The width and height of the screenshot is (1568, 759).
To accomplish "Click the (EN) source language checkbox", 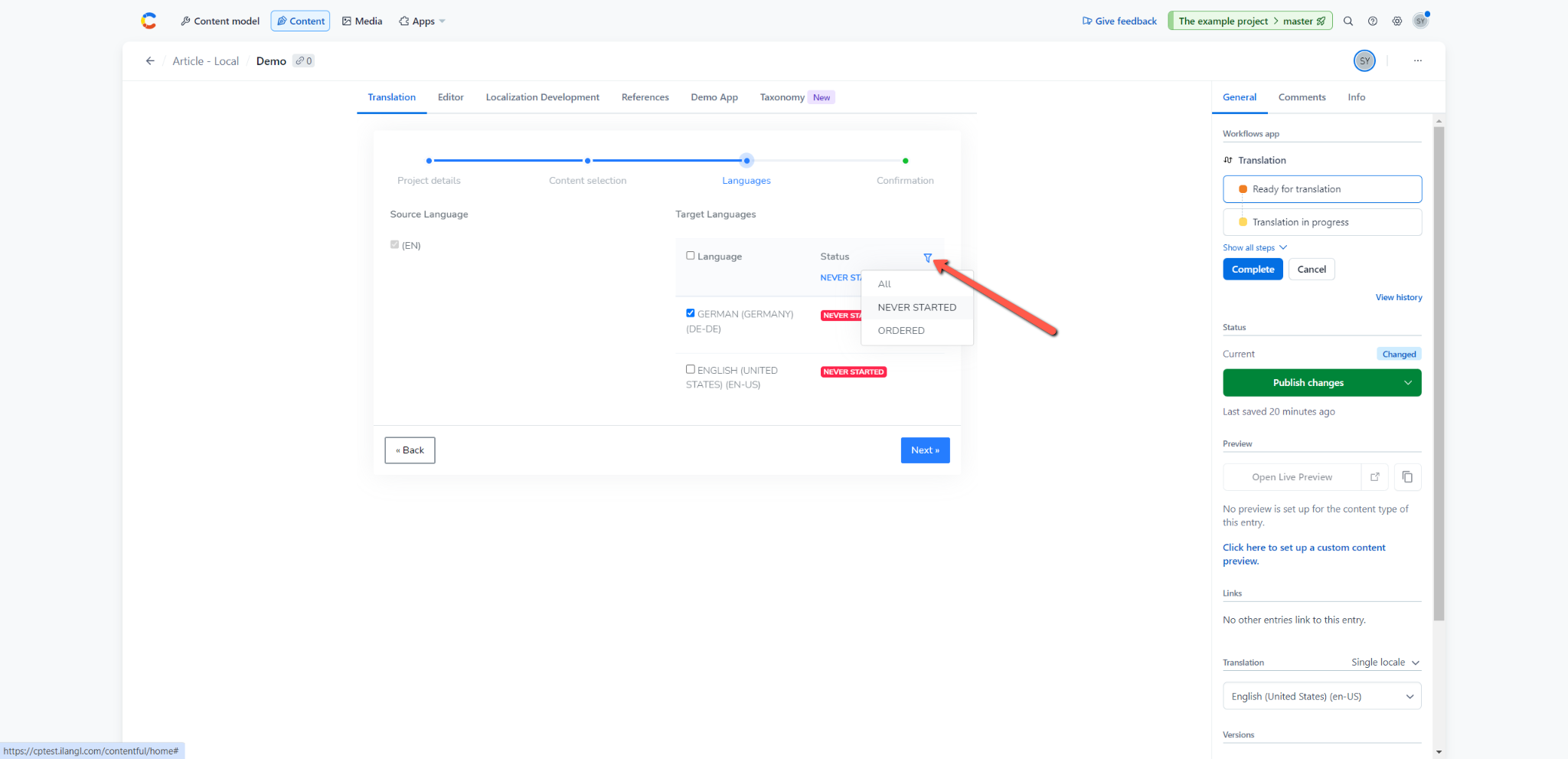I will click(394, 244).
